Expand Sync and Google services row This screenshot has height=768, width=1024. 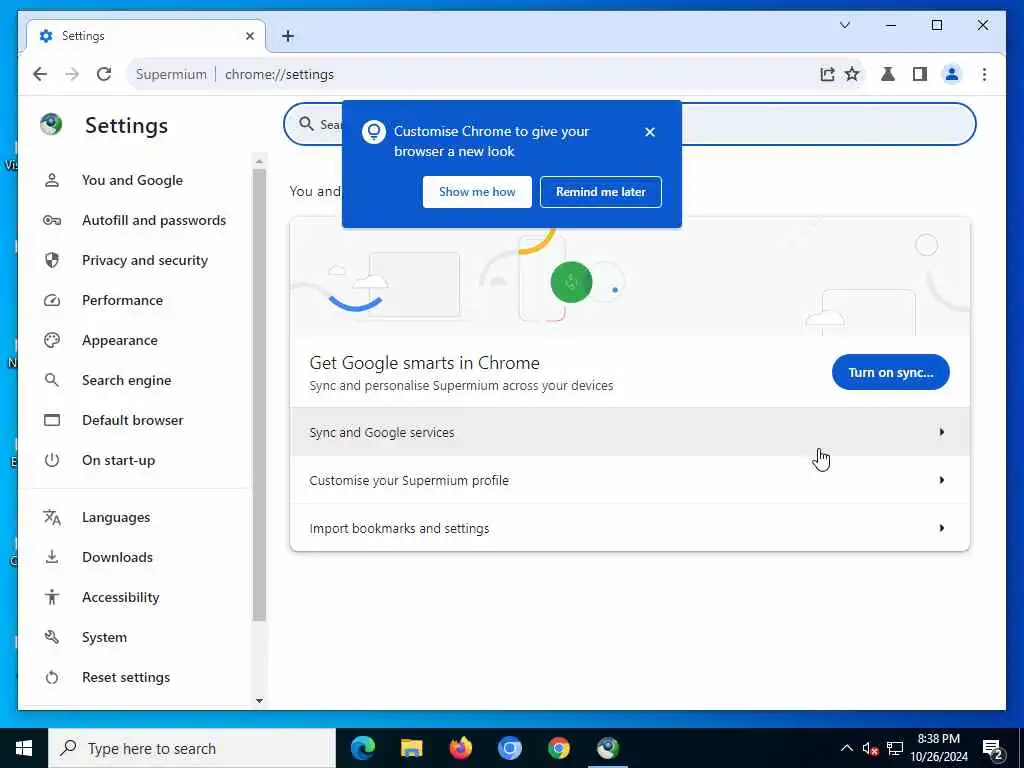(630, 432)
